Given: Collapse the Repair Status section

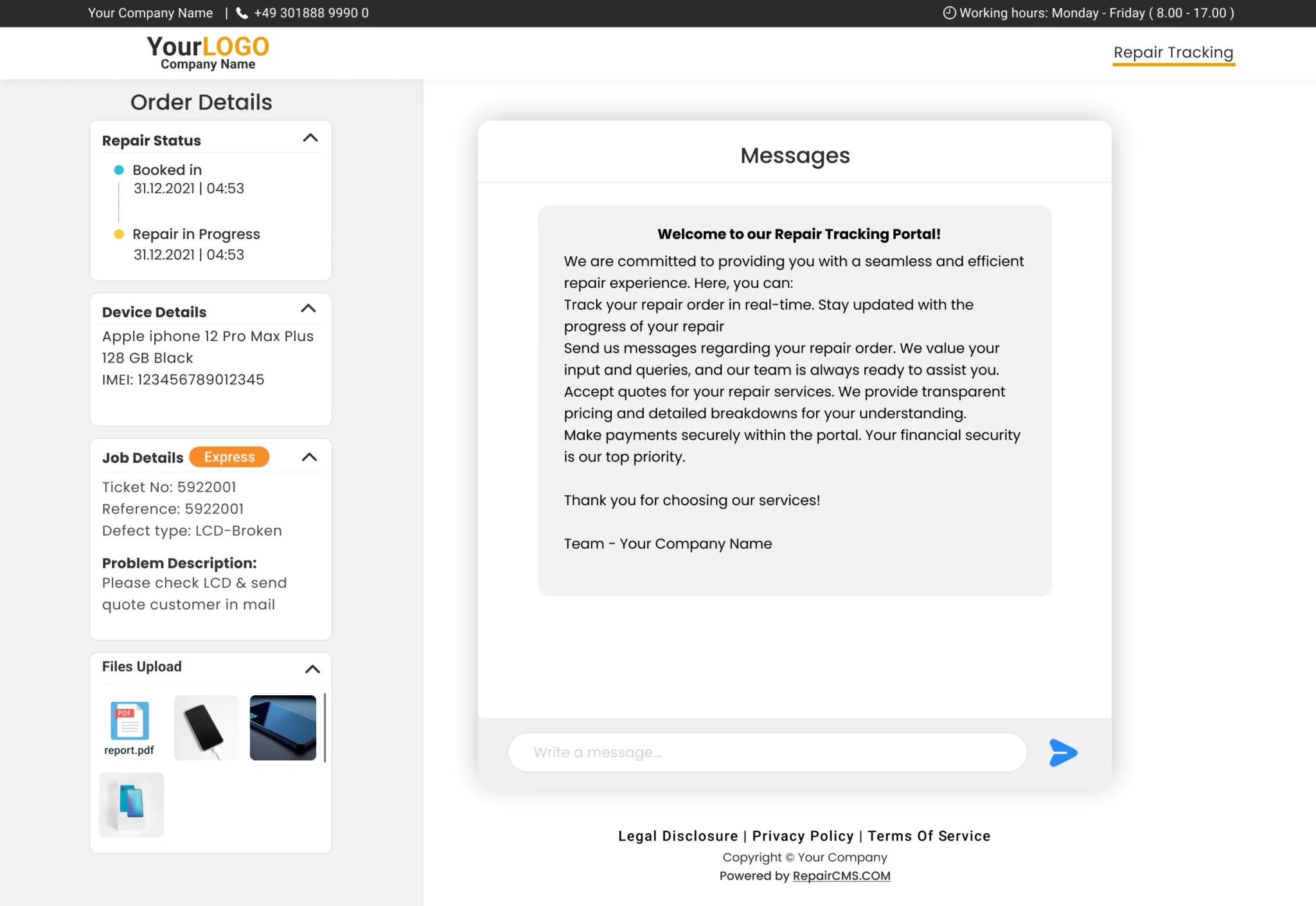Looking at the screenshot, I should pos(310,138).
